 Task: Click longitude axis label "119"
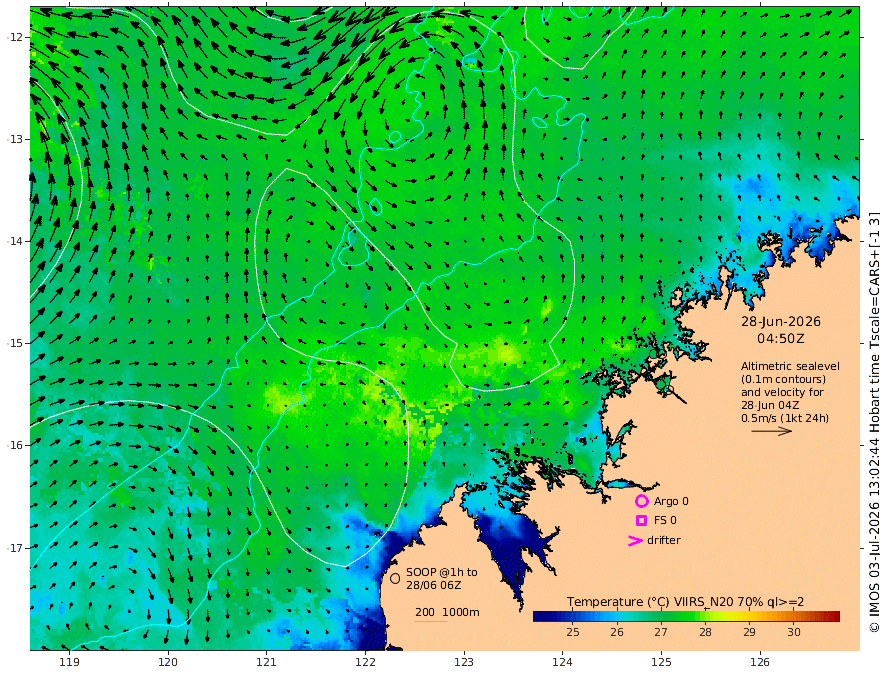pos(70,663)
